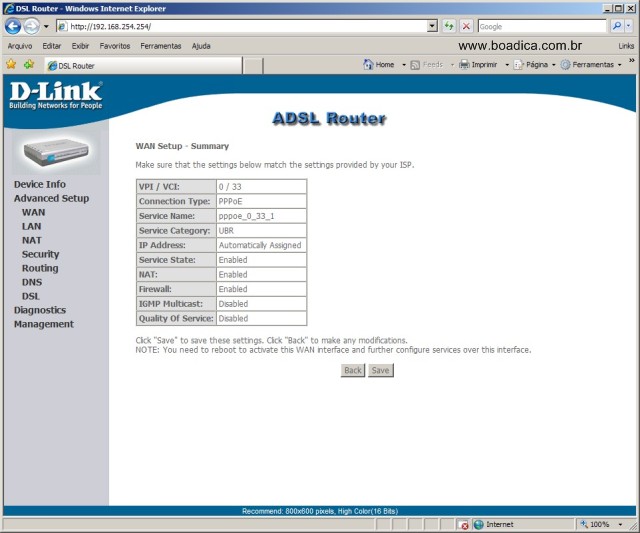Click the address bar URL field

click(x=242, y=27)
